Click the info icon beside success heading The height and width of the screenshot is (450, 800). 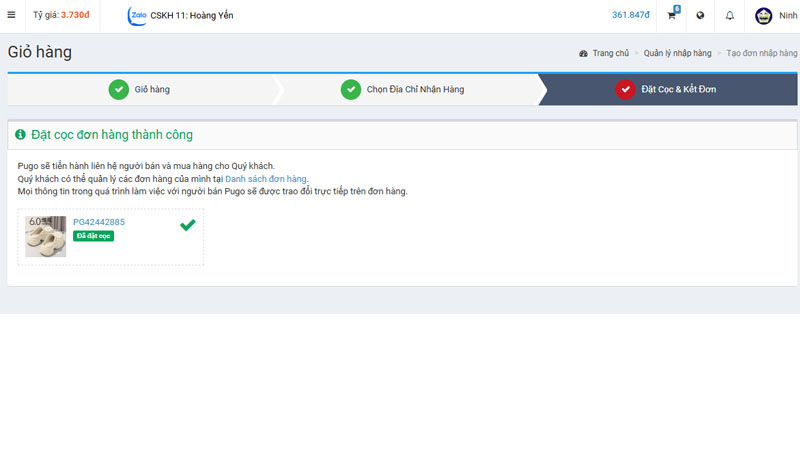(20, 135)
